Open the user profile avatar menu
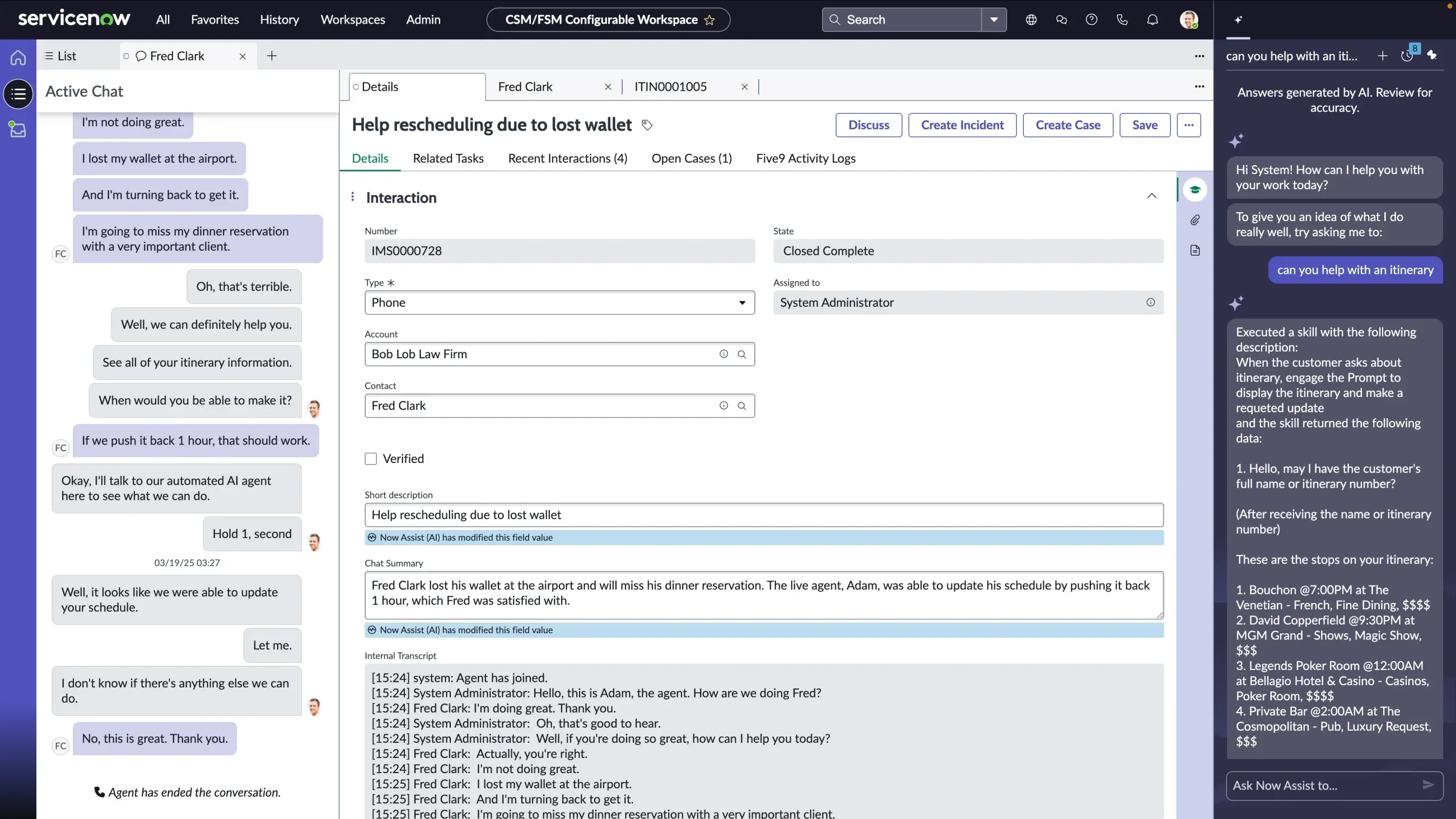 coord(1189,20)
